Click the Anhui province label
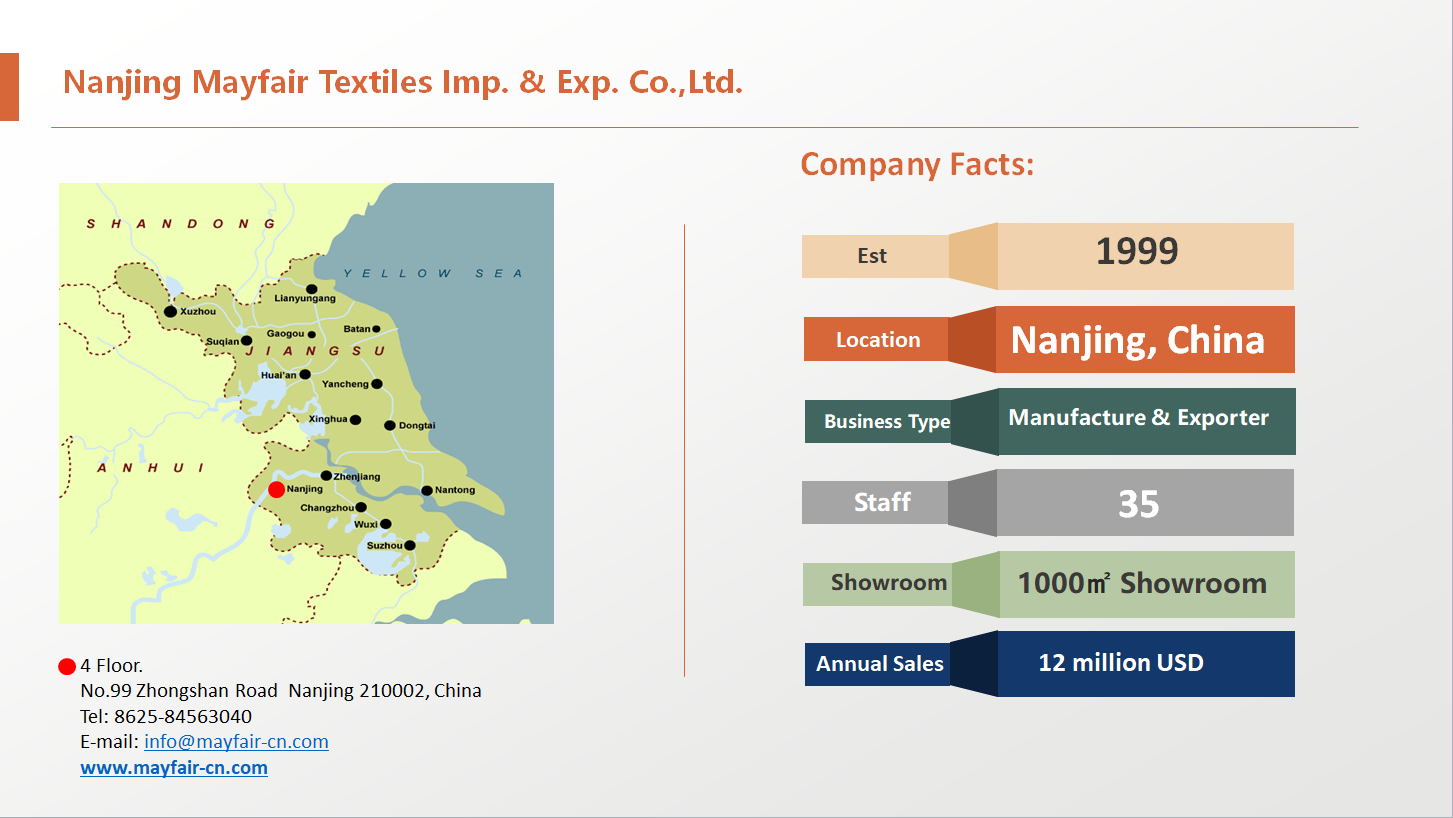This screenshot has width=1453, height=818. coord(150,467)
